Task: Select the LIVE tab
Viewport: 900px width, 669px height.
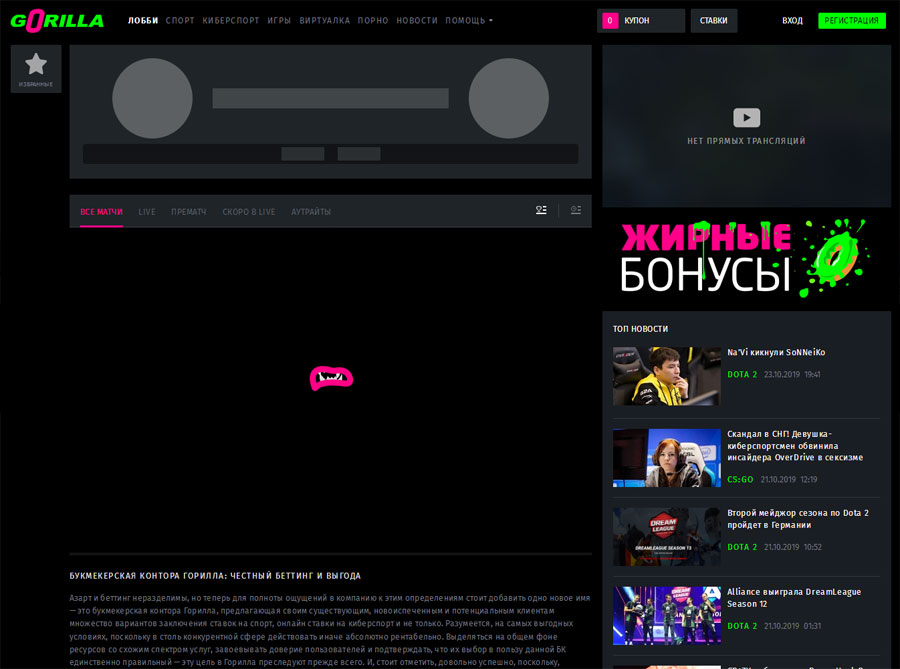Action: 147,212
